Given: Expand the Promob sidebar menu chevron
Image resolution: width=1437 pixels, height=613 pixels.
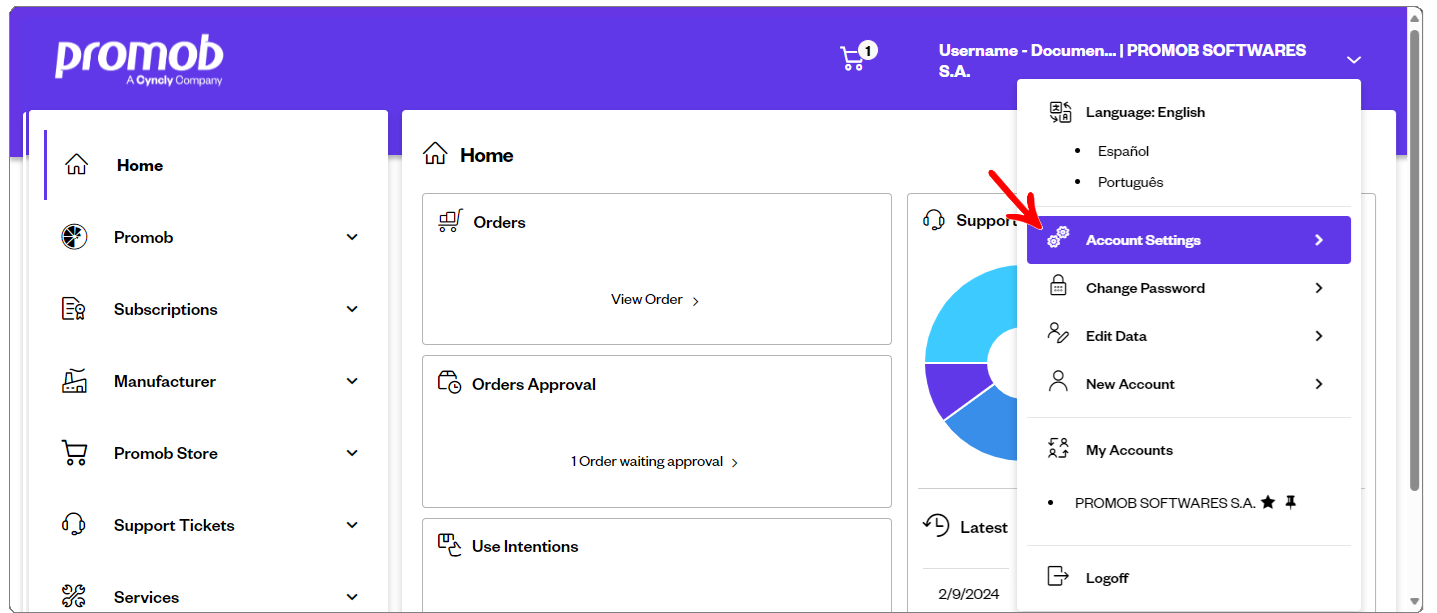Looking at the screenshot, I should 352,237.
